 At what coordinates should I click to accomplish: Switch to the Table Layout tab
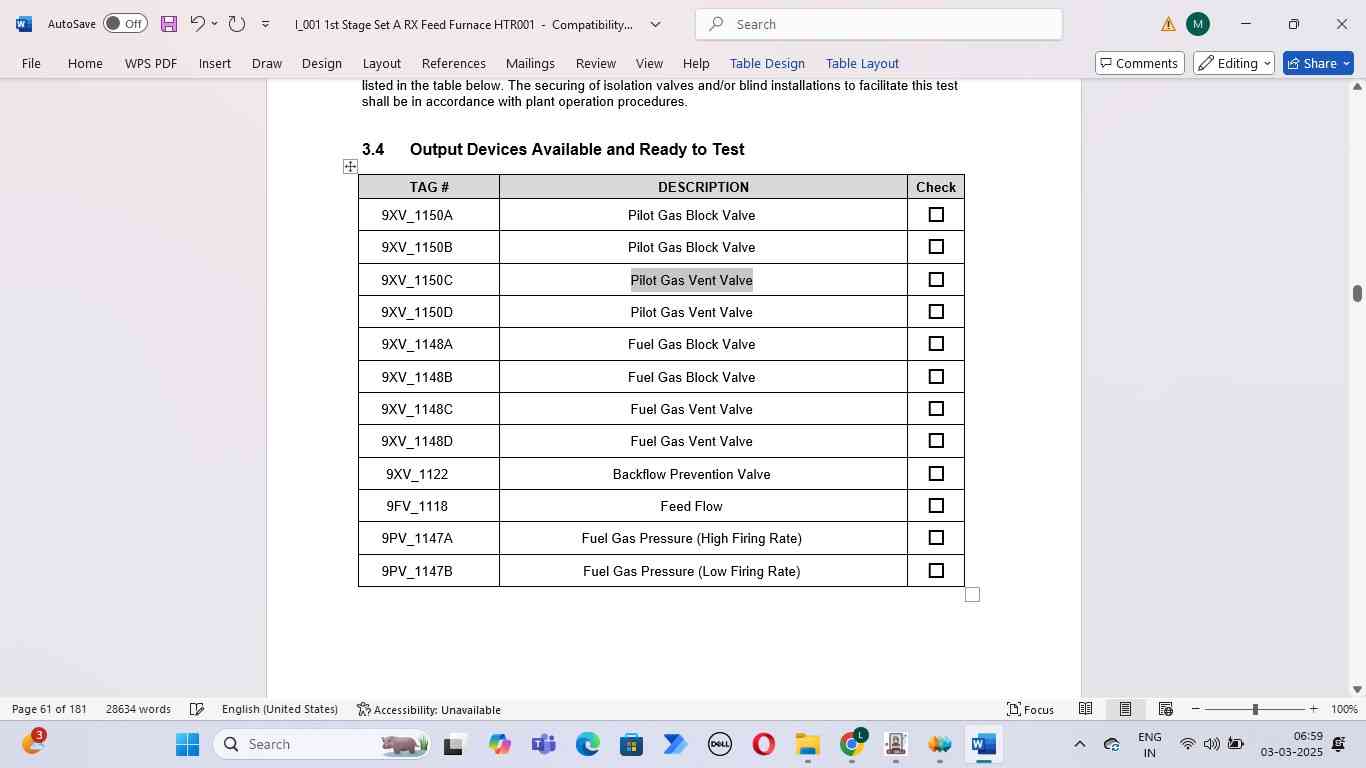tap(862, 63)
